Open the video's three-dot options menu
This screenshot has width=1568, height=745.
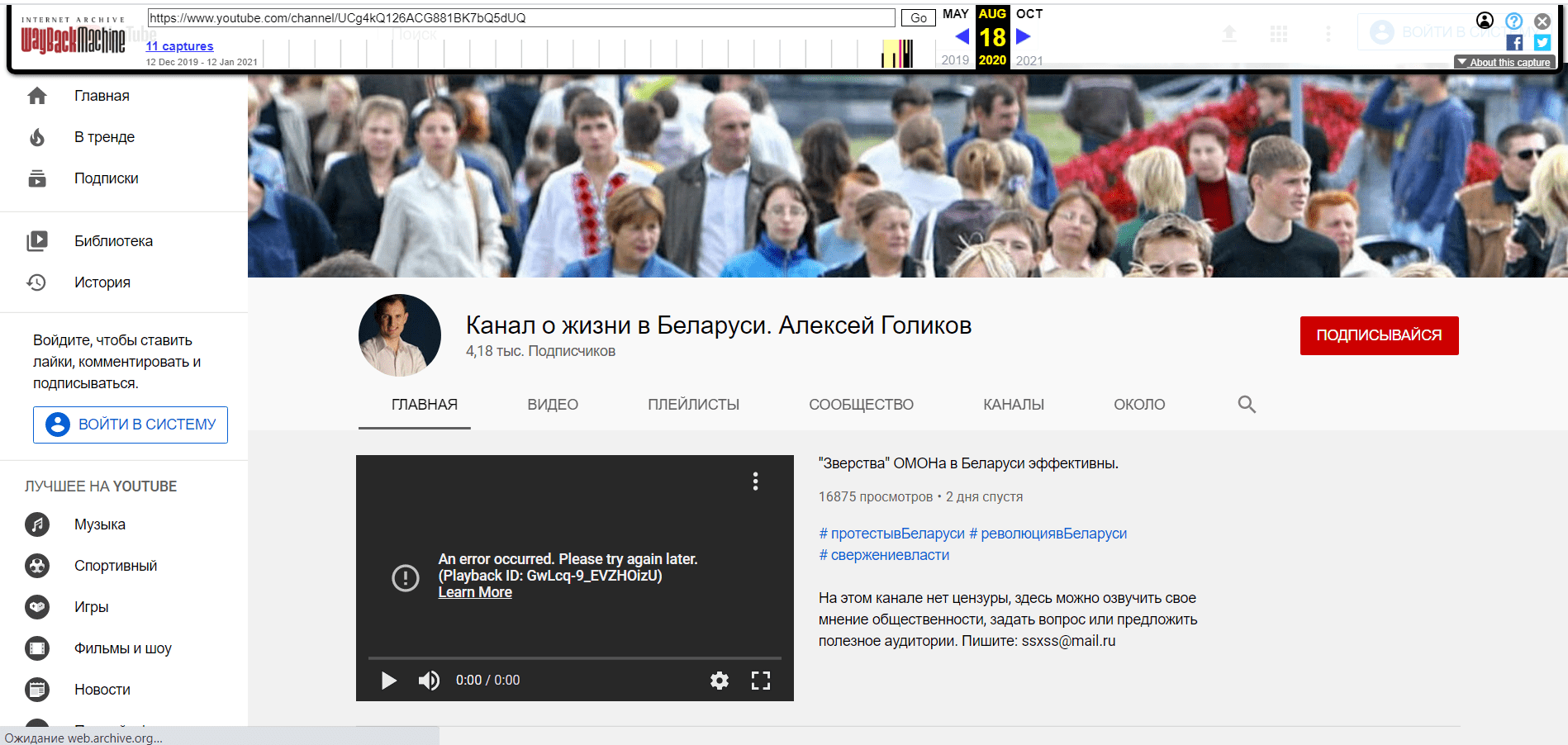(755, 482)
